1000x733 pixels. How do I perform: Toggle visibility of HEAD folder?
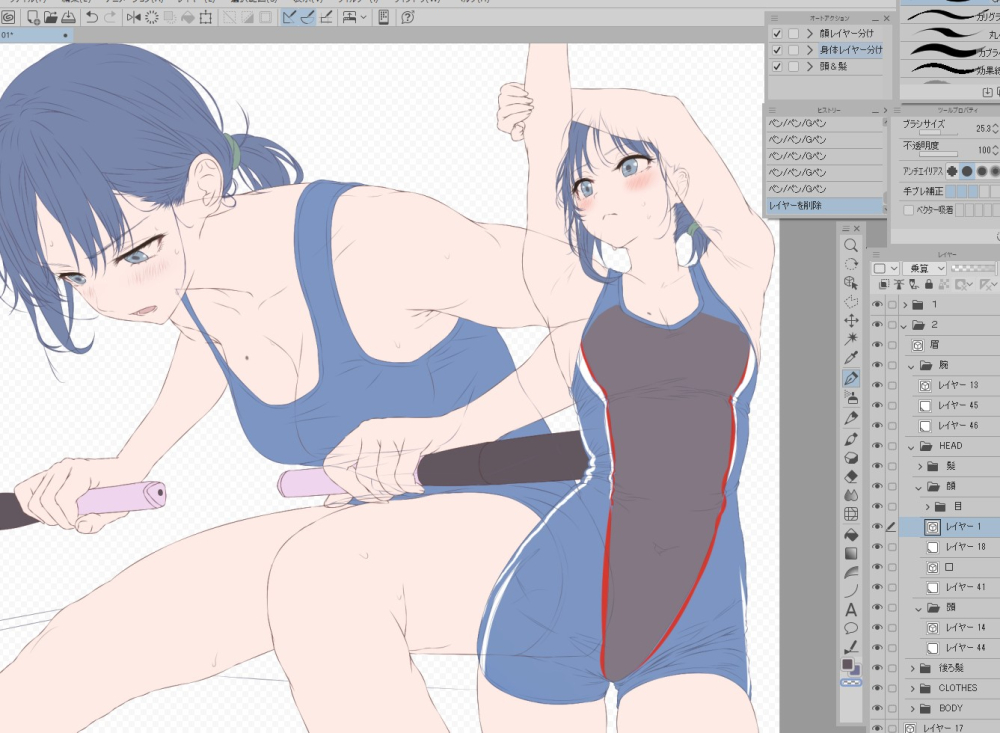(878, 446)
